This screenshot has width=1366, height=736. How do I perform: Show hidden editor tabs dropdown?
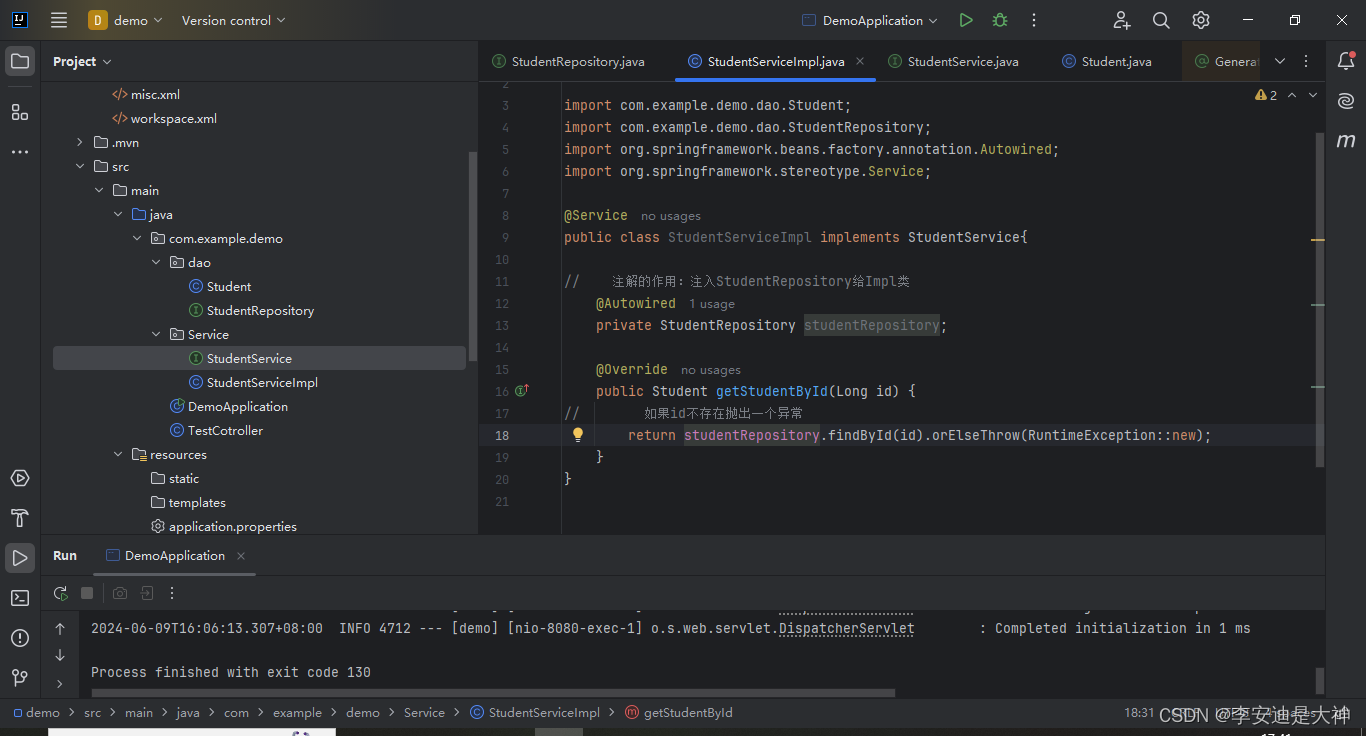click(x=1280, y=61)
